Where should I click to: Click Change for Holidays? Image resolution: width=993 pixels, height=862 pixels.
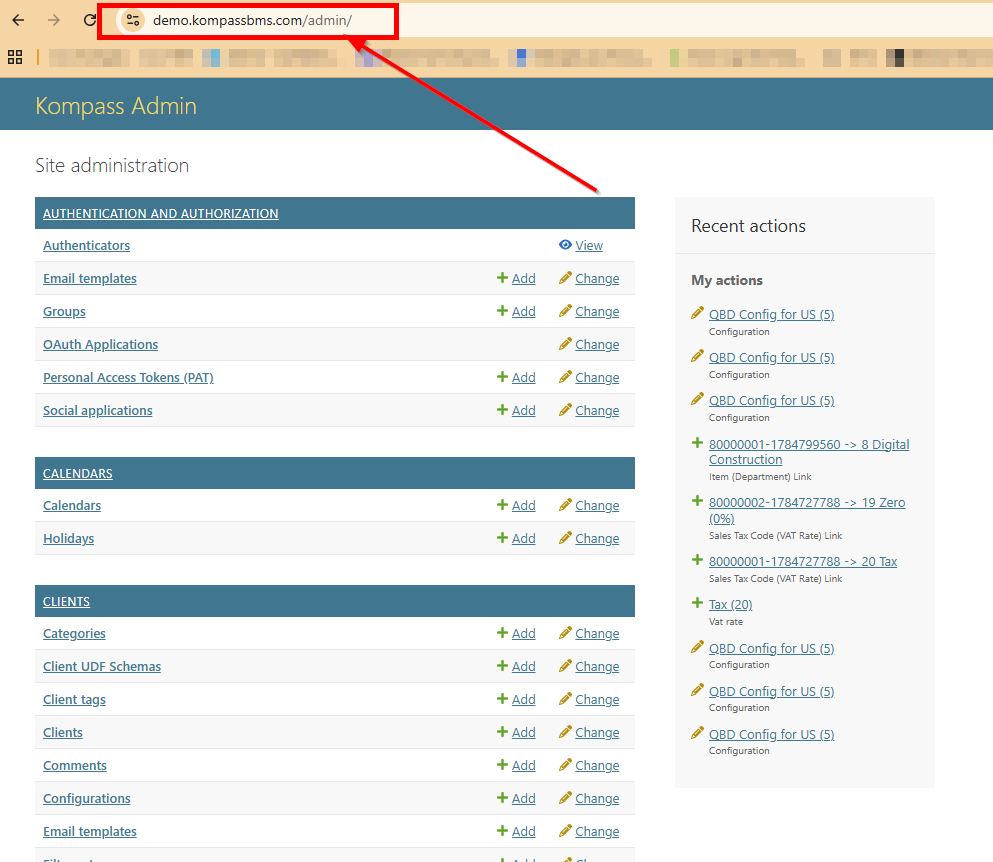point(589,538)
